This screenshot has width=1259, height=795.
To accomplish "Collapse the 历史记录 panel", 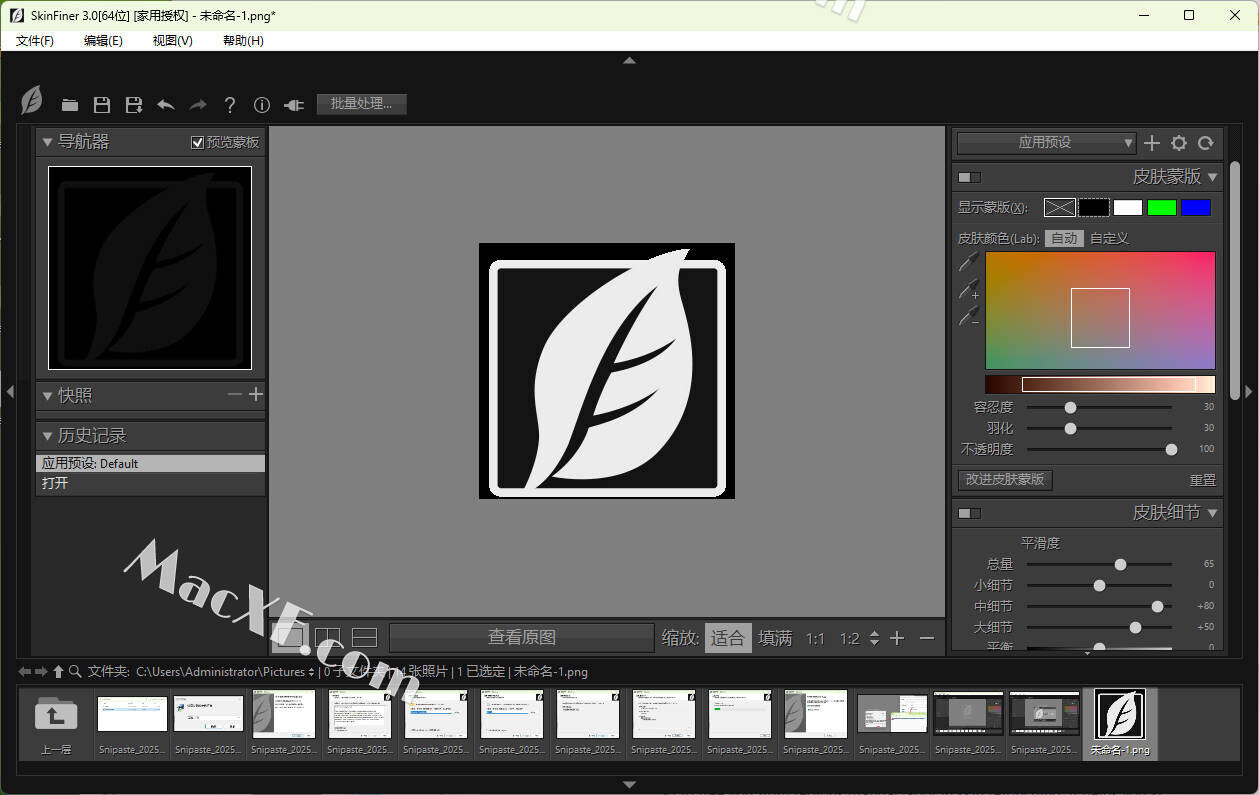I will [x=47, y=436].
